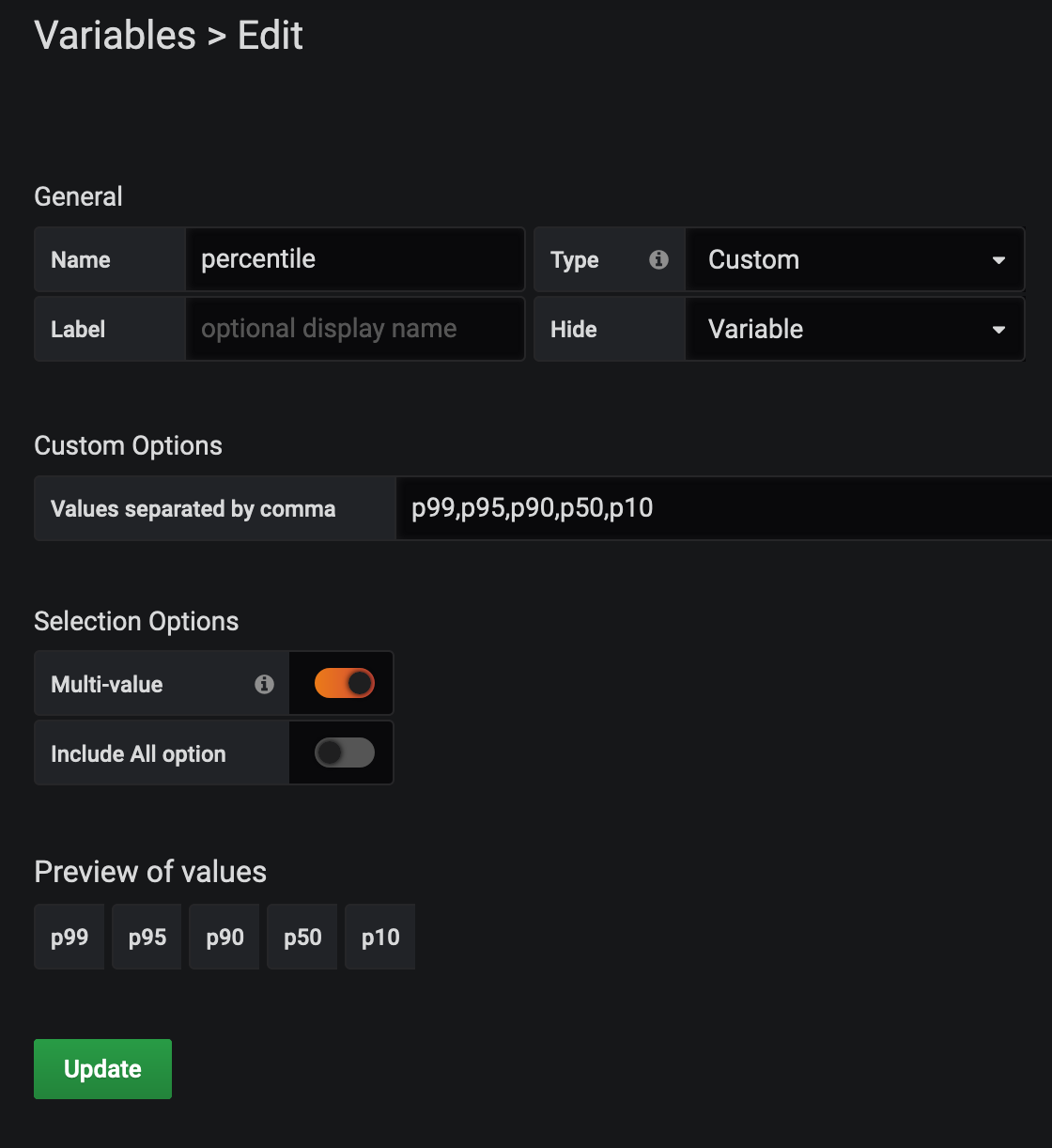The height and width of the screenshot is (1148, 1052).
Task: Select the p10 preview value chip
Action: click(379, 937)
